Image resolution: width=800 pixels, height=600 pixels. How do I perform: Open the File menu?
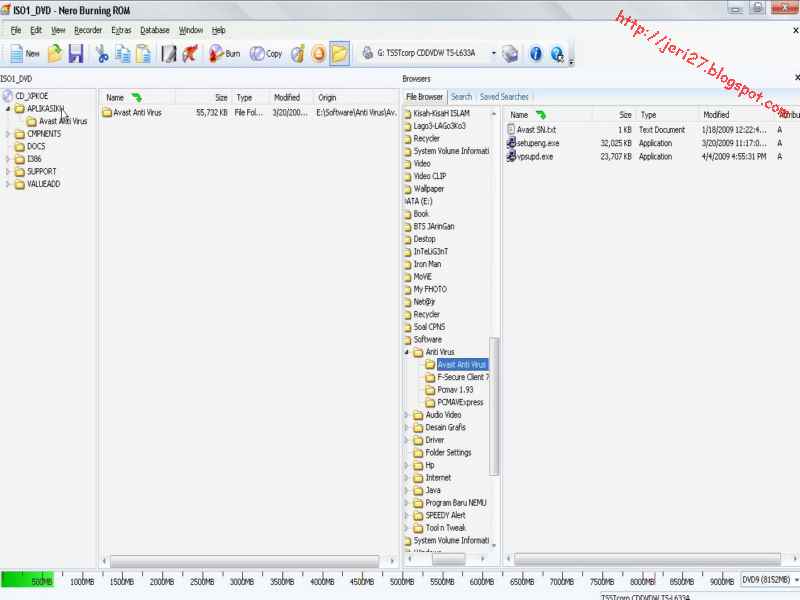click(x=16, y=30)
